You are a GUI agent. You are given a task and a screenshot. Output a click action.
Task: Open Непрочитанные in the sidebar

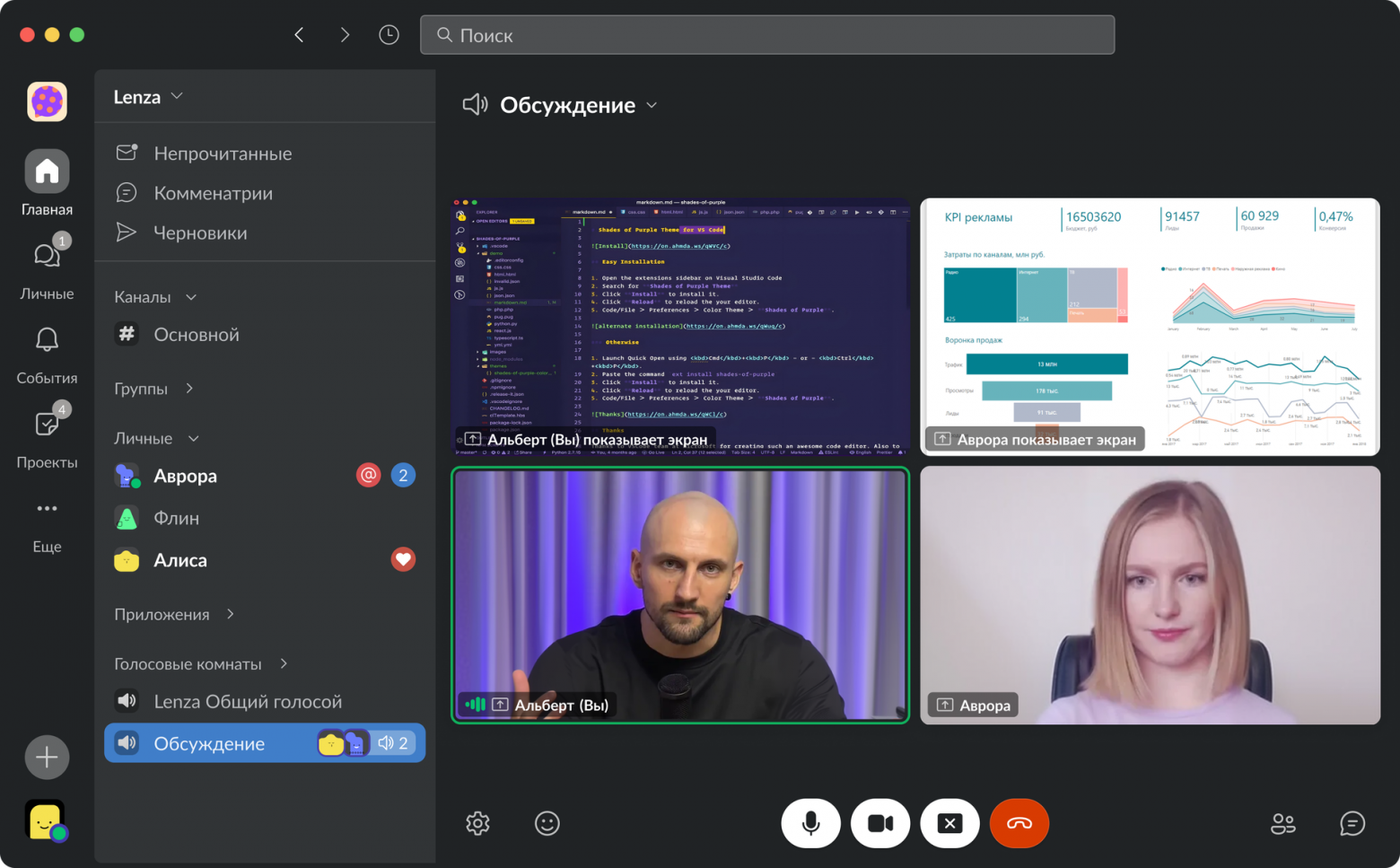point(222,153)
